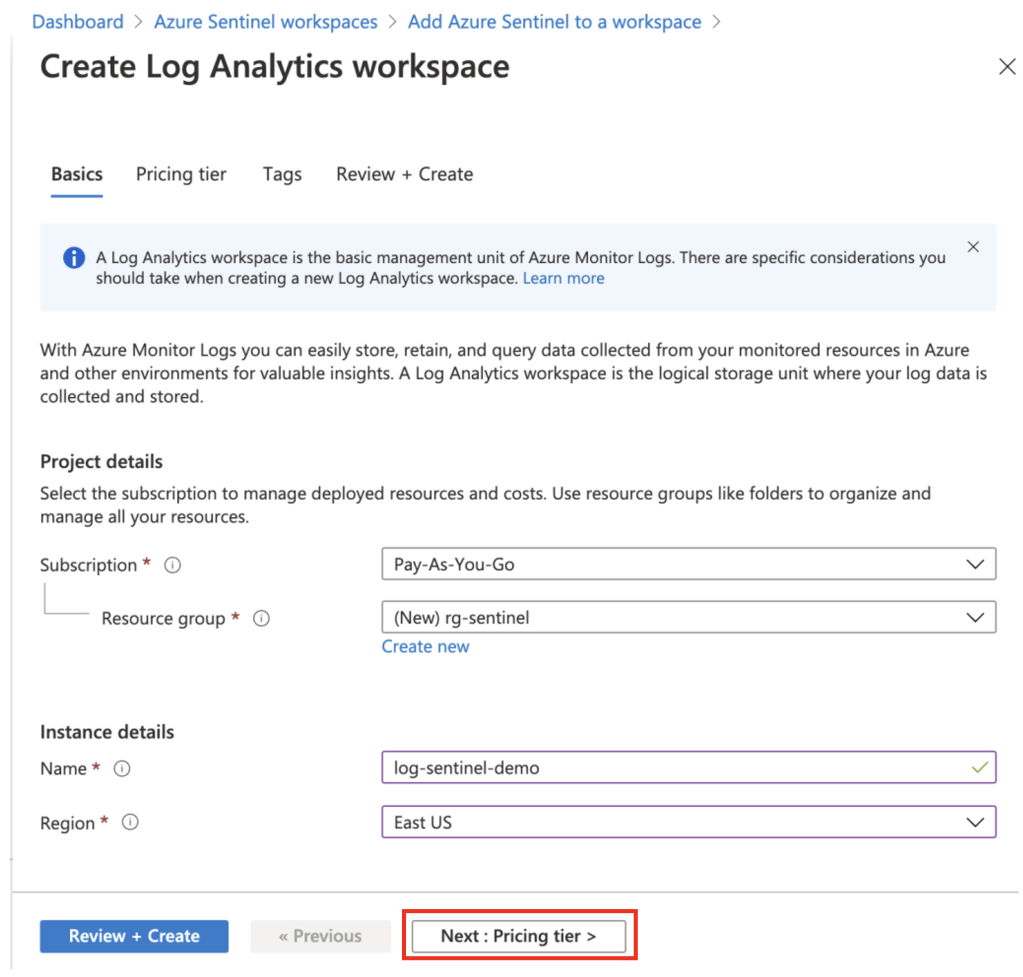The image size is (1023, 977).
Task: Switch to the Pricing tier tab
Action: click(x=181, y=174)
